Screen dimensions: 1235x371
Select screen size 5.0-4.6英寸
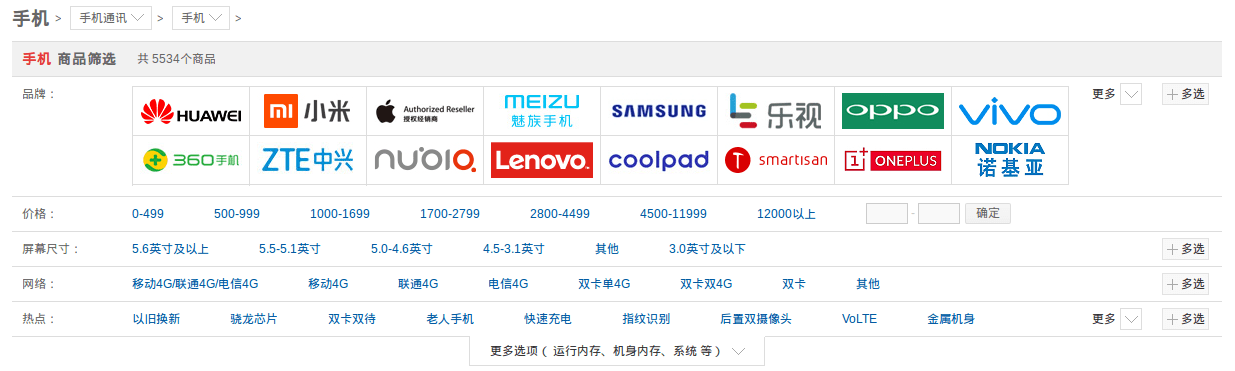point(402,249)
